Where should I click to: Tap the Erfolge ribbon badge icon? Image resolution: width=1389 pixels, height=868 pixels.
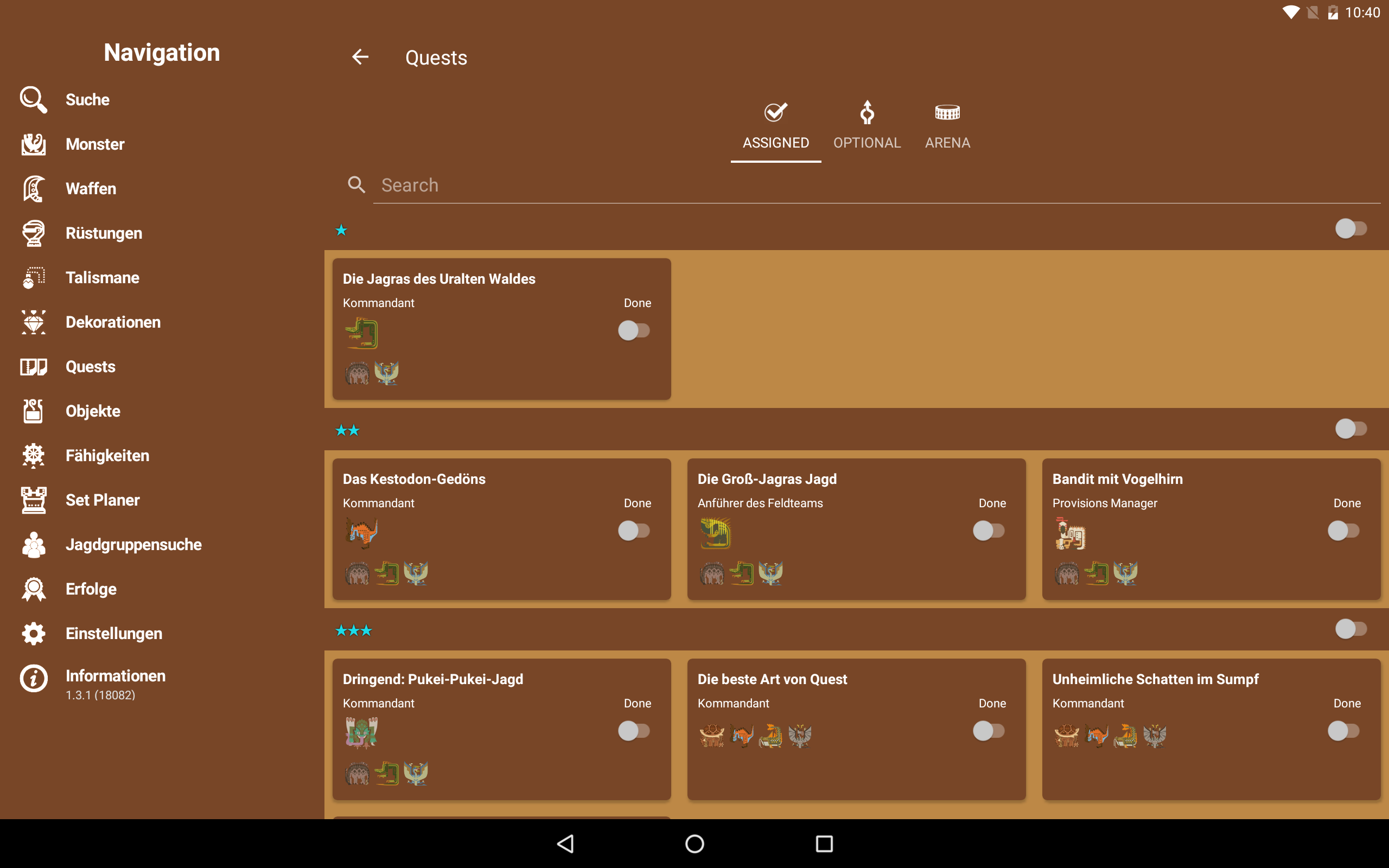(x=33, y=589)
